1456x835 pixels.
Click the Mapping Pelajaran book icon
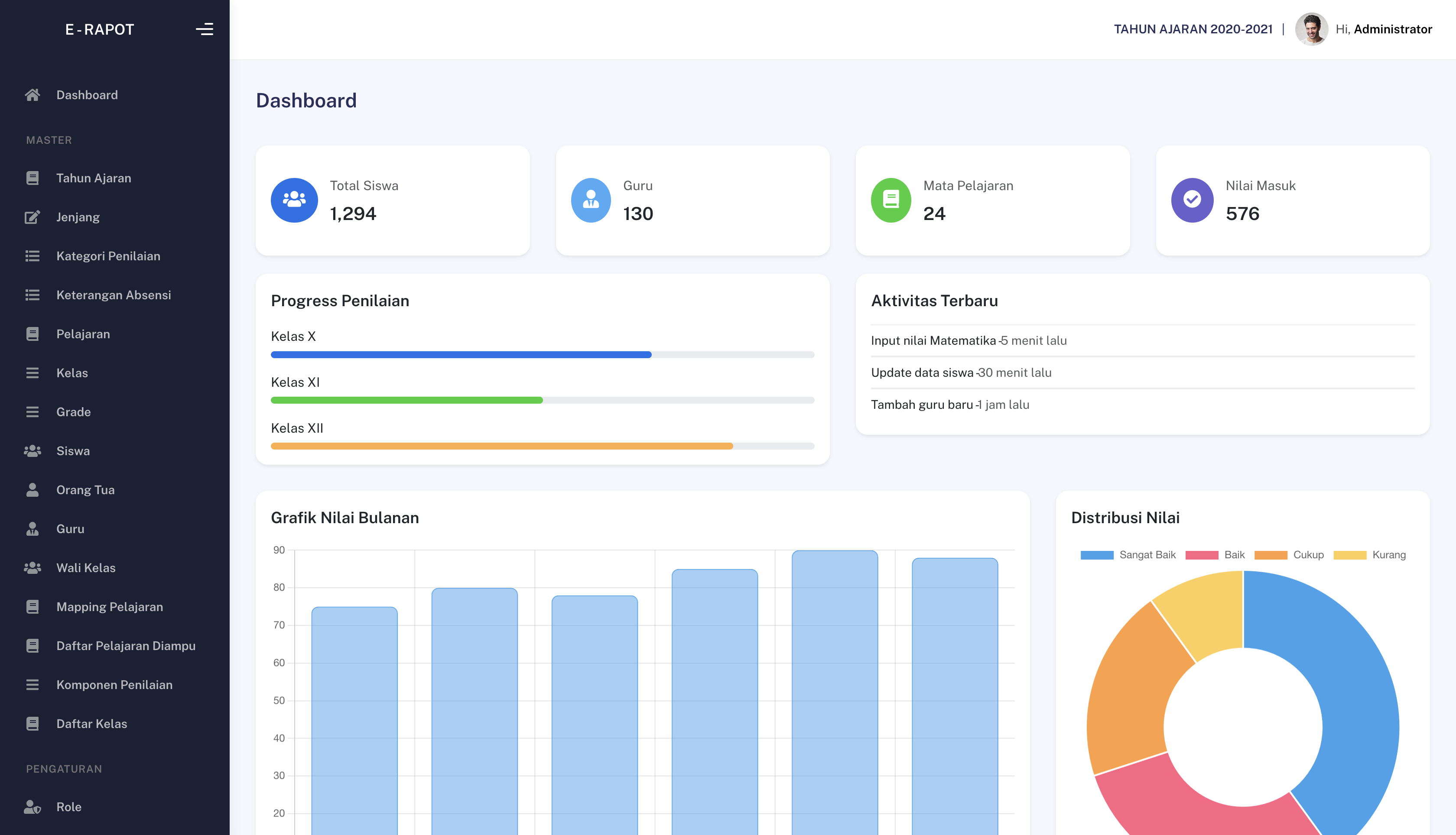pos(32,607)
